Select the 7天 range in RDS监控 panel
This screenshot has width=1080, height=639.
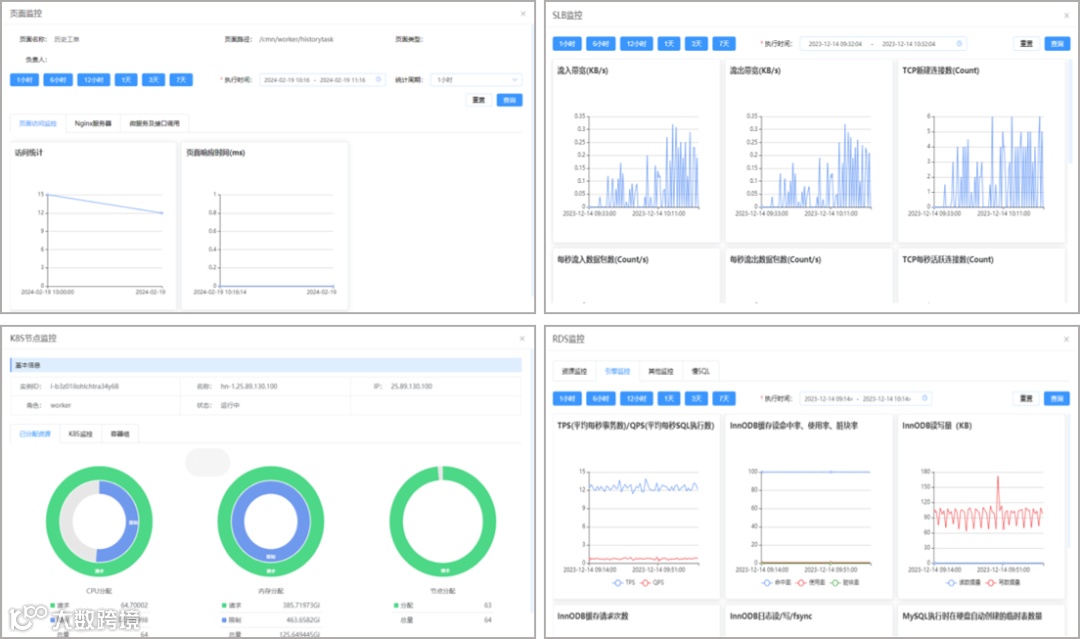[x=724, y=399]
